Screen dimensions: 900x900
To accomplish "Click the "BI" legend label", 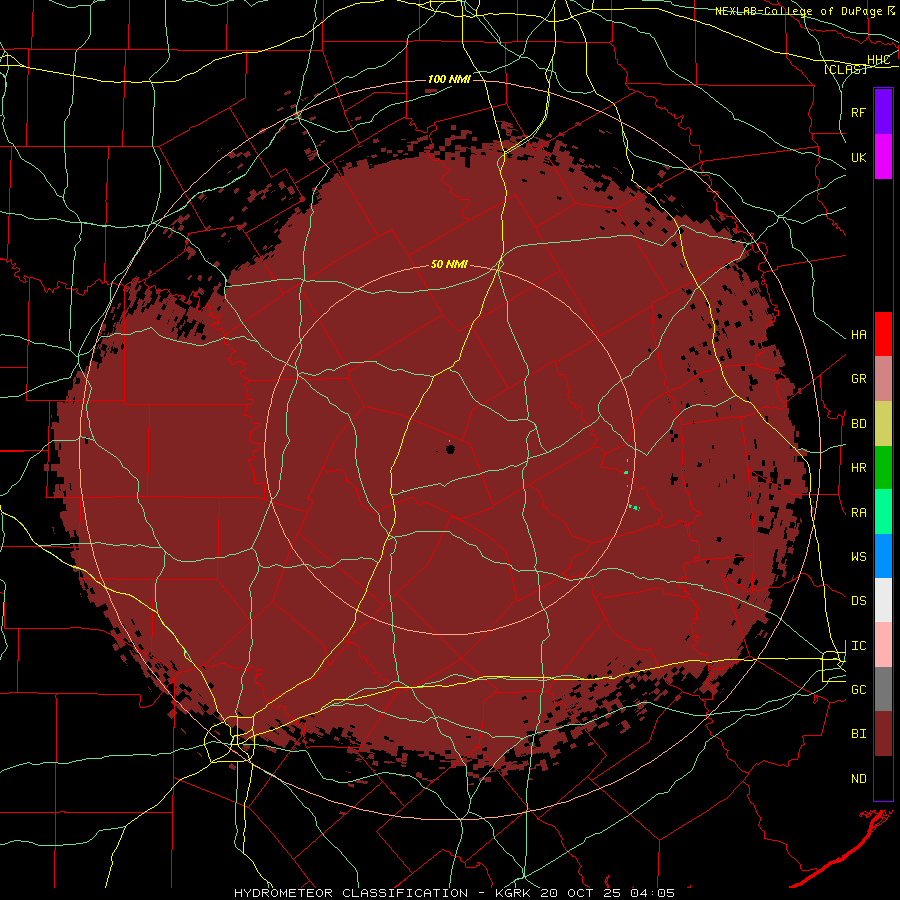I will pyautogui.click(x=859, y=734).
